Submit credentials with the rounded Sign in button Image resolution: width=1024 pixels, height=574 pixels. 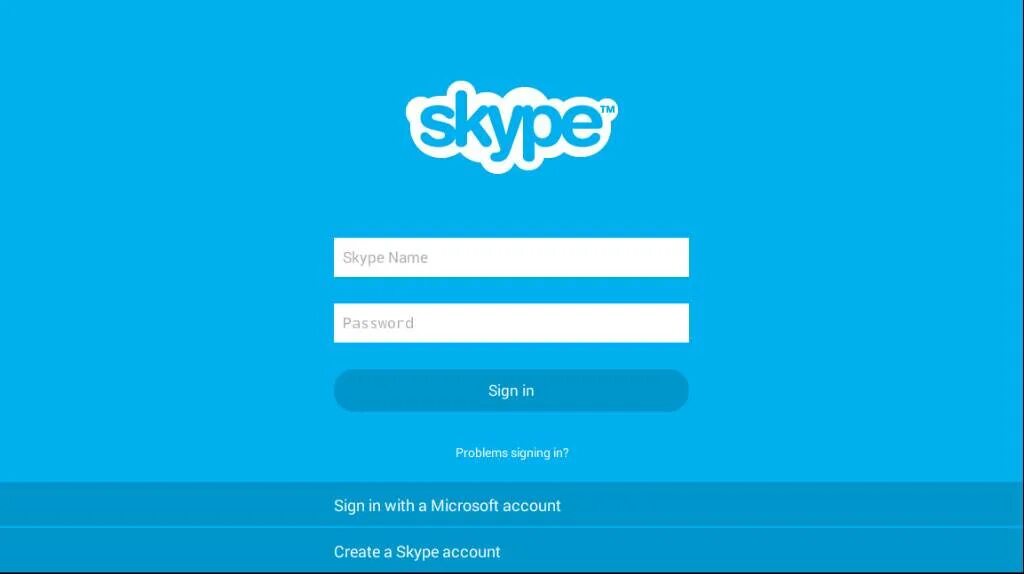pos(511,391)
